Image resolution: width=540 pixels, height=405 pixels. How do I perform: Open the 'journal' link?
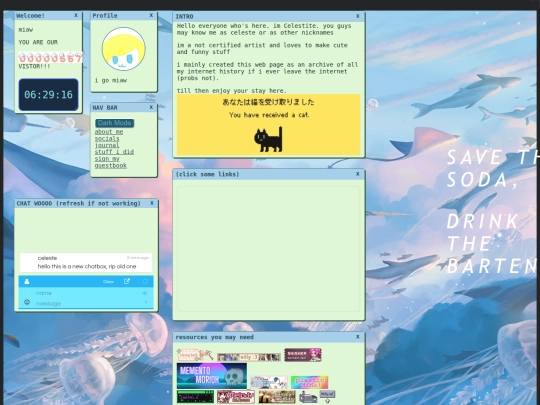point(107,145)
